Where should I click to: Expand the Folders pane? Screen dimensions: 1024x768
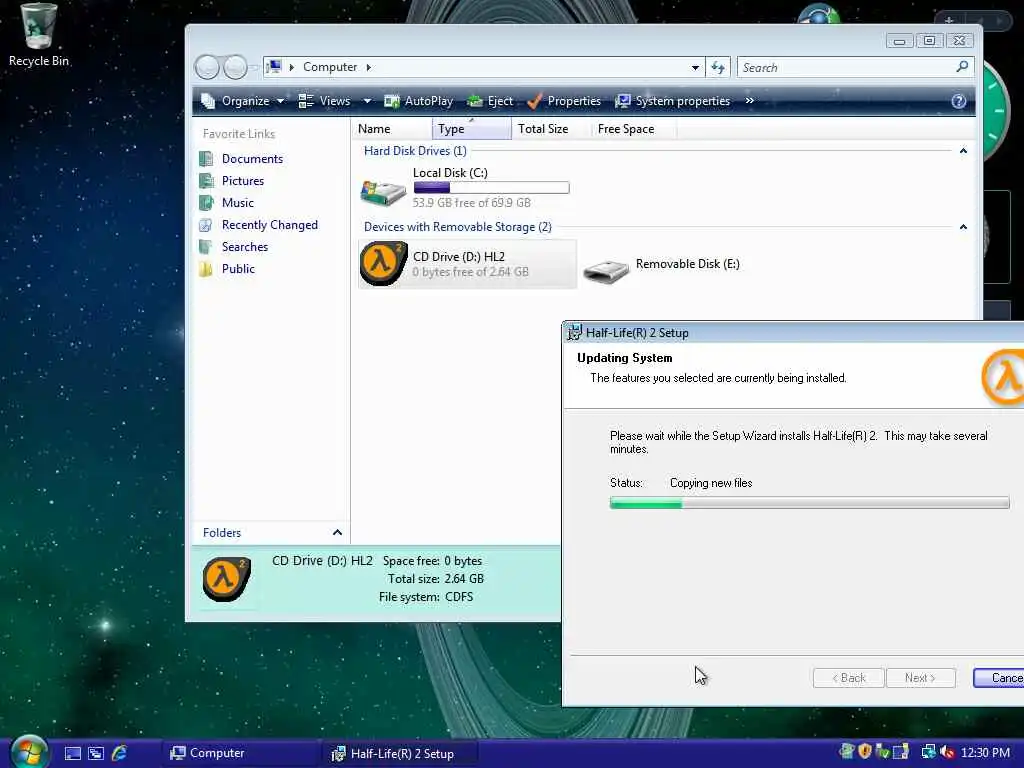(x=337, y=532)
